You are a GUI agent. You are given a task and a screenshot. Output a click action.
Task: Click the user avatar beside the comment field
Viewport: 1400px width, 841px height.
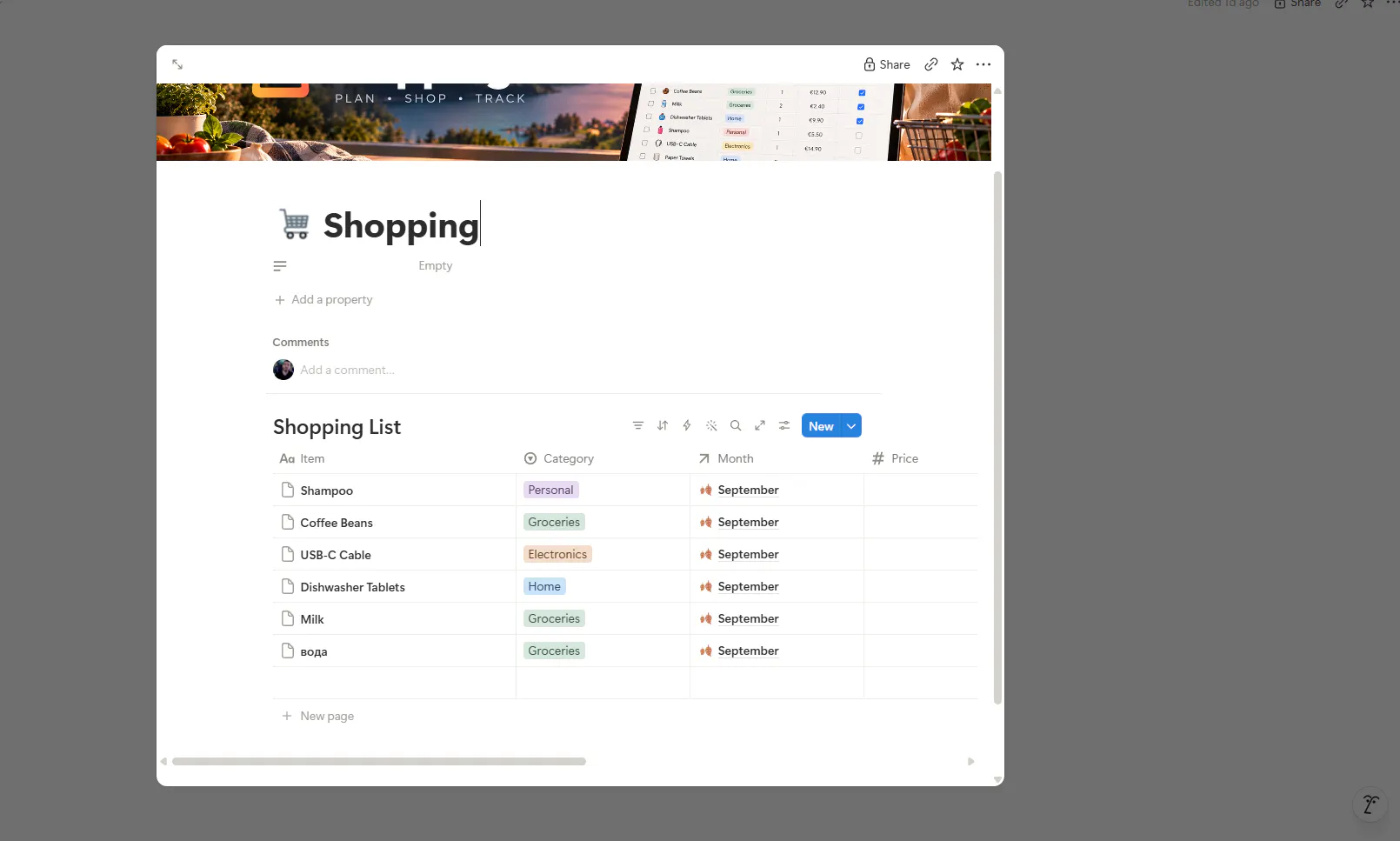283,370
